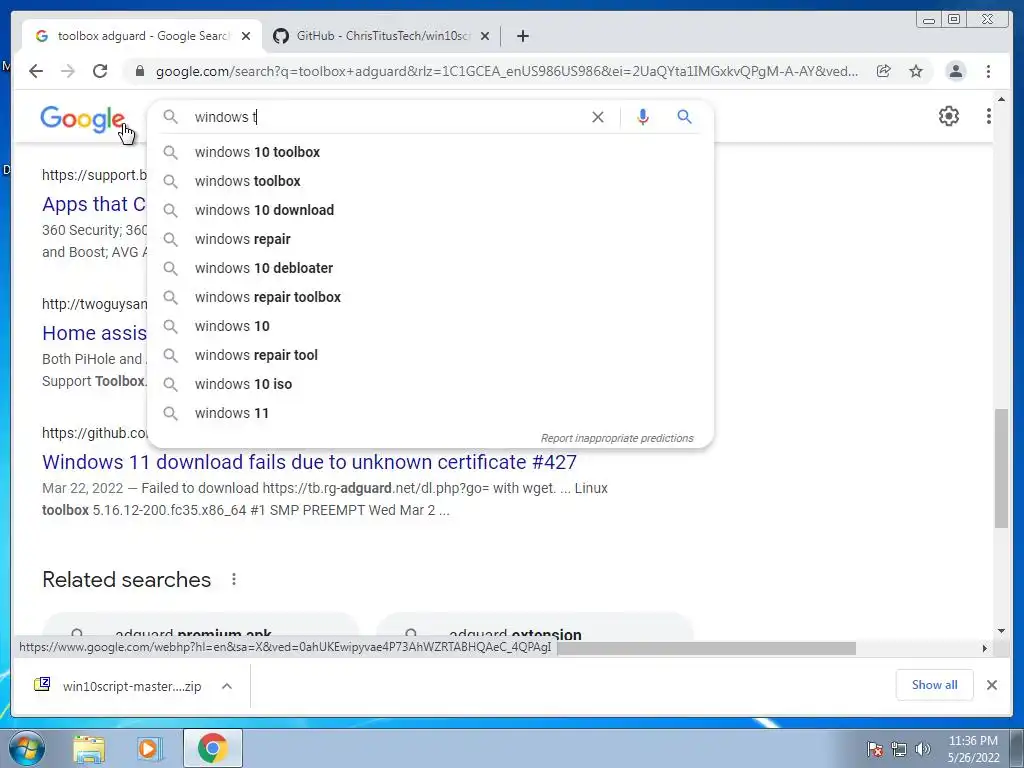Report inappropriate predictions link
The height and width of the screenshot is (768, 1024).
tap(617, 438)
